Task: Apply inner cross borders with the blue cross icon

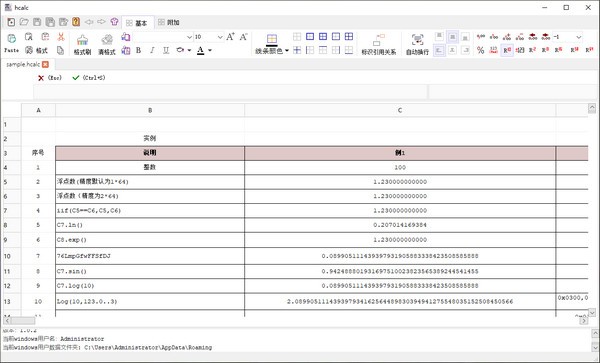Action: pyautogui.click(x=297, y=50)
